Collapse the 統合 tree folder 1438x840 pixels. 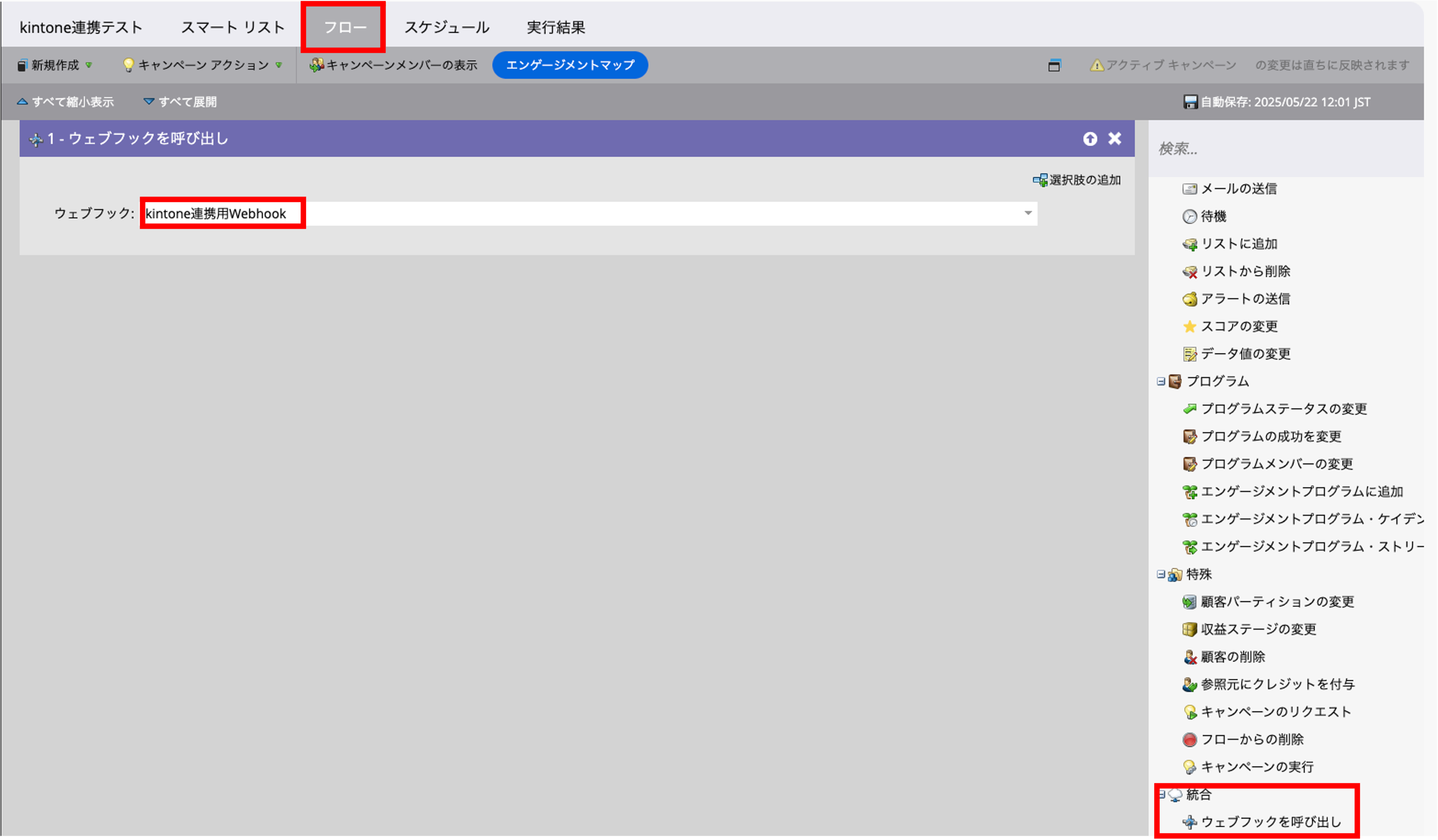(x=1161, y=794)
